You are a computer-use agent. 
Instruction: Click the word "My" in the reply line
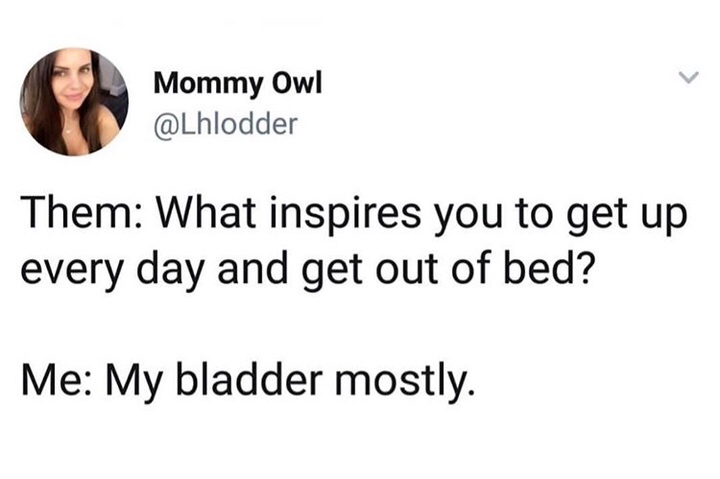125,381
